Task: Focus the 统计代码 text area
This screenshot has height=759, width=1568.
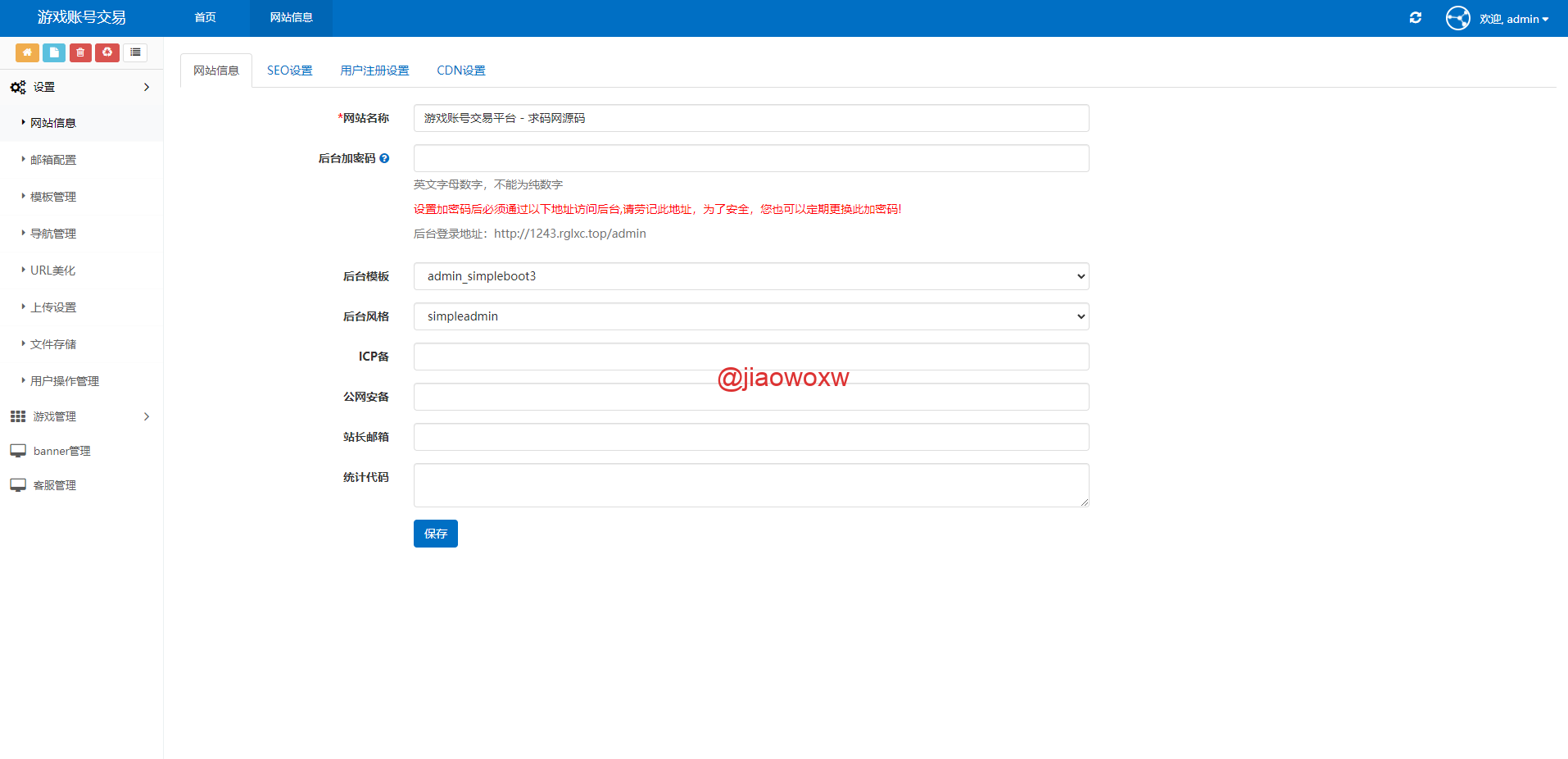Action: pos(751,485)
